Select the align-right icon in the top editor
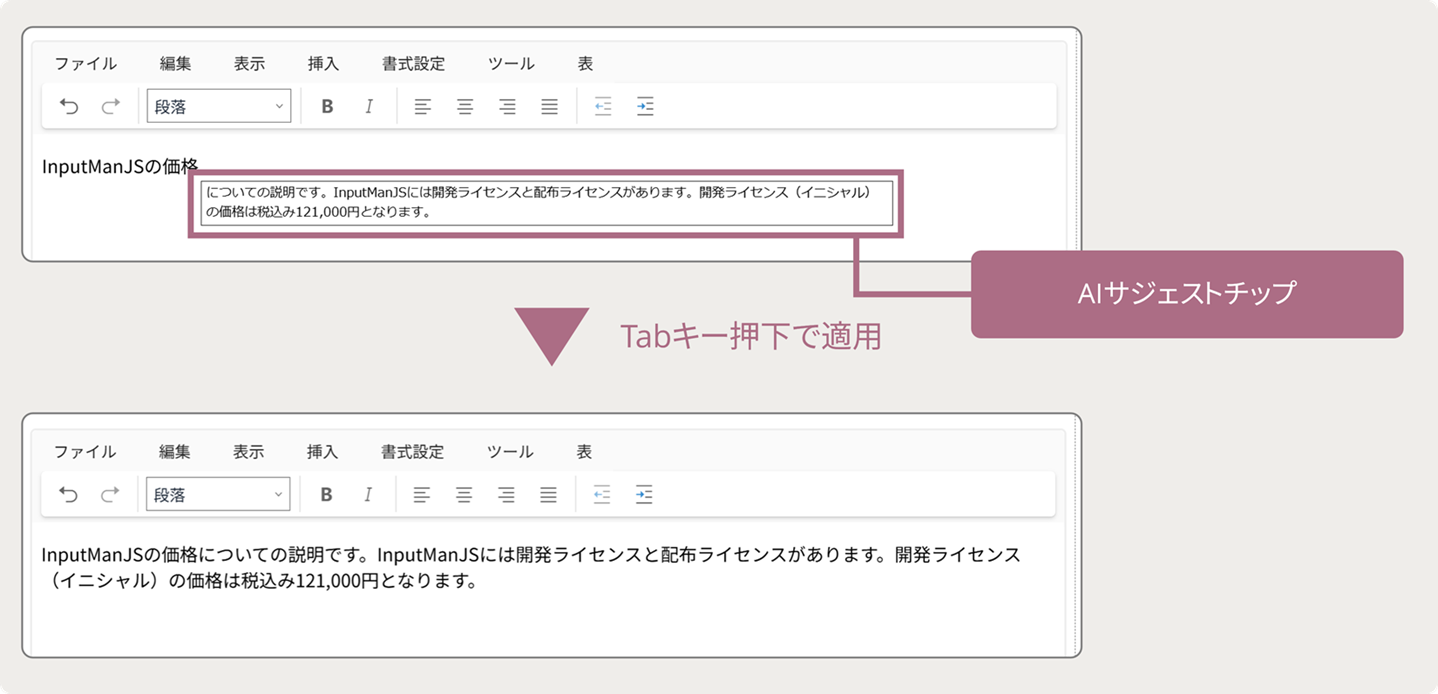The height and width of the screenshot is (694, 1438). 507,106
